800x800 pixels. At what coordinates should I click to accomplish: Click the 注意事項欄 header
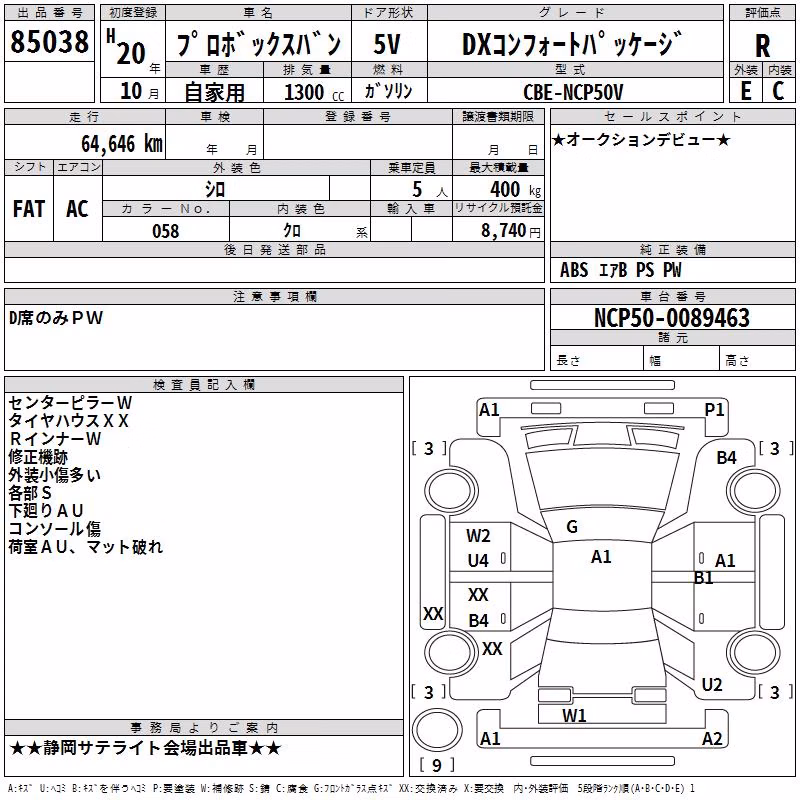tap(274, 296)
